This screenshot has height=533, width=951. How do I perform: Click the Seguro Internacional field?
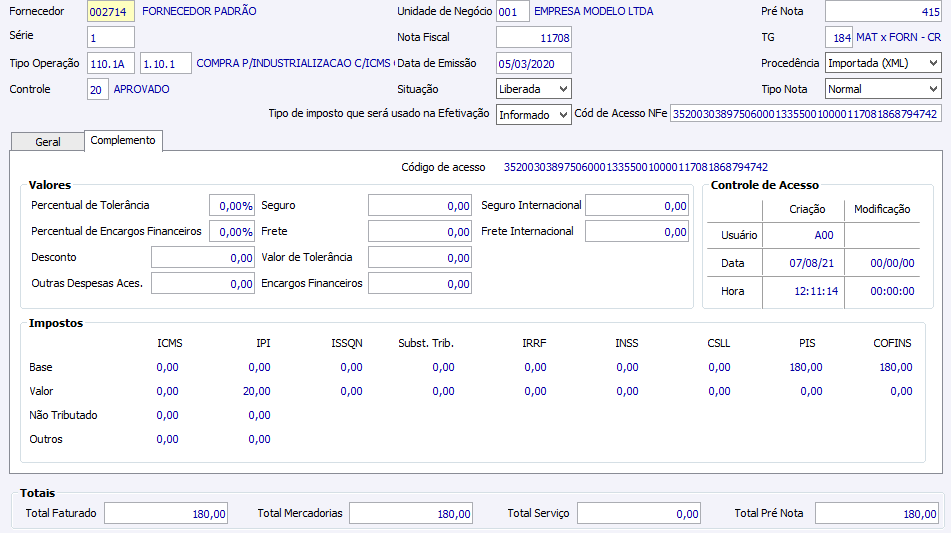coord(637,206)
